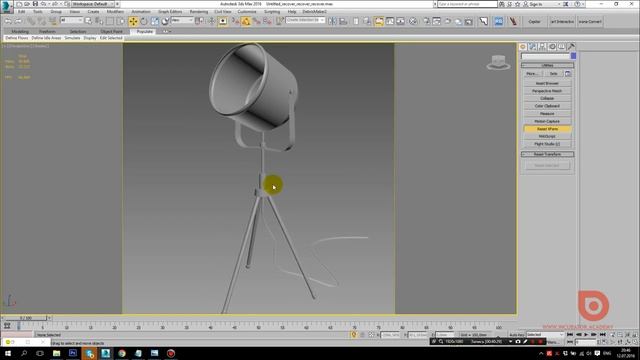Open Chrome from the Windows taskbar
This screenshot has width=640, height=360.
[x=122, y=353]
